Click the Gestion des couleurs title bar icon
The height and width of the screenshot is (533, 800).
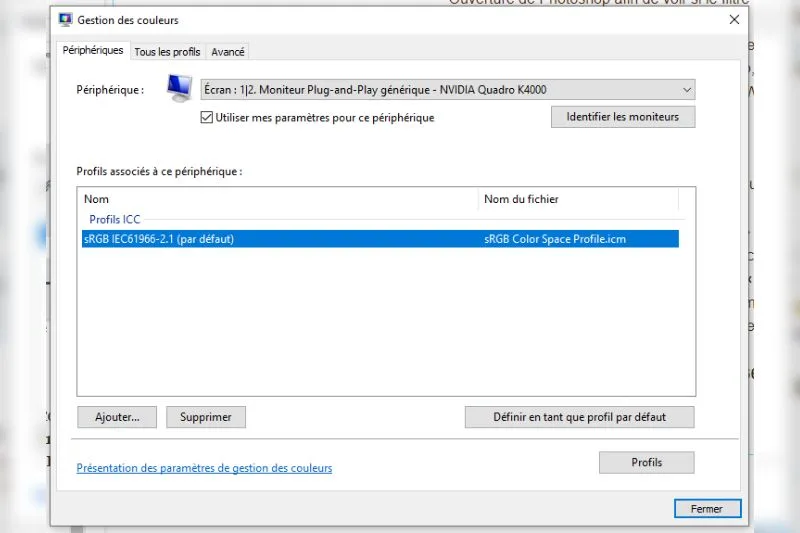click(65, 20)
